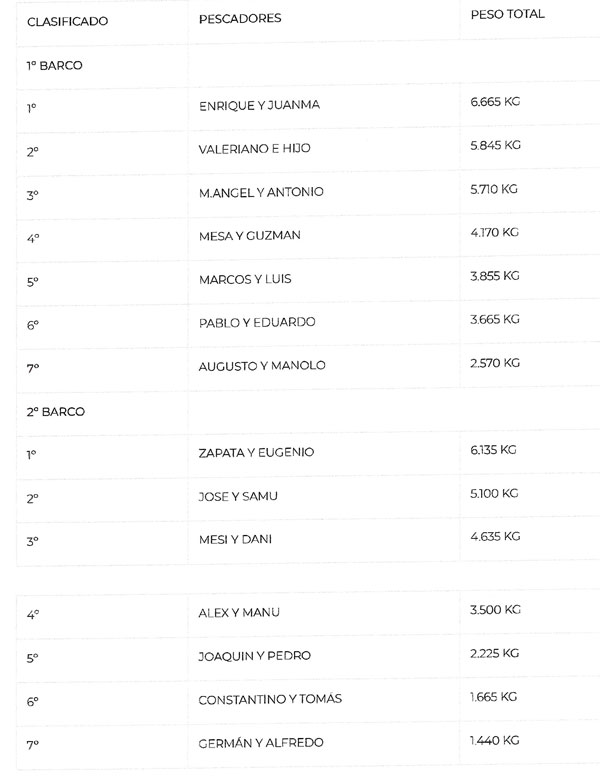Screen dimensions: 600x778
Task: Select the MESA Y GUZMAN cell
Action: point(250,235)
